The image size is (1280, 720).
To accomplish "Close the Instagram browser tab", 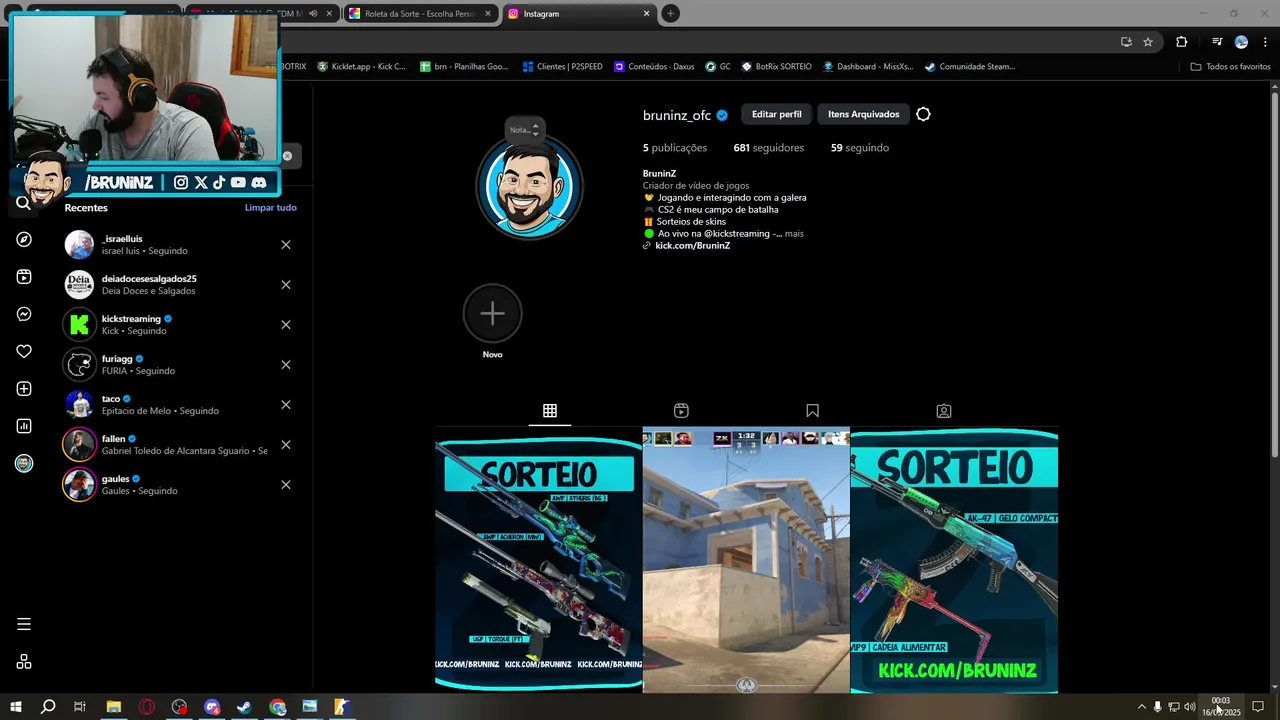I will tap(646, 14).
